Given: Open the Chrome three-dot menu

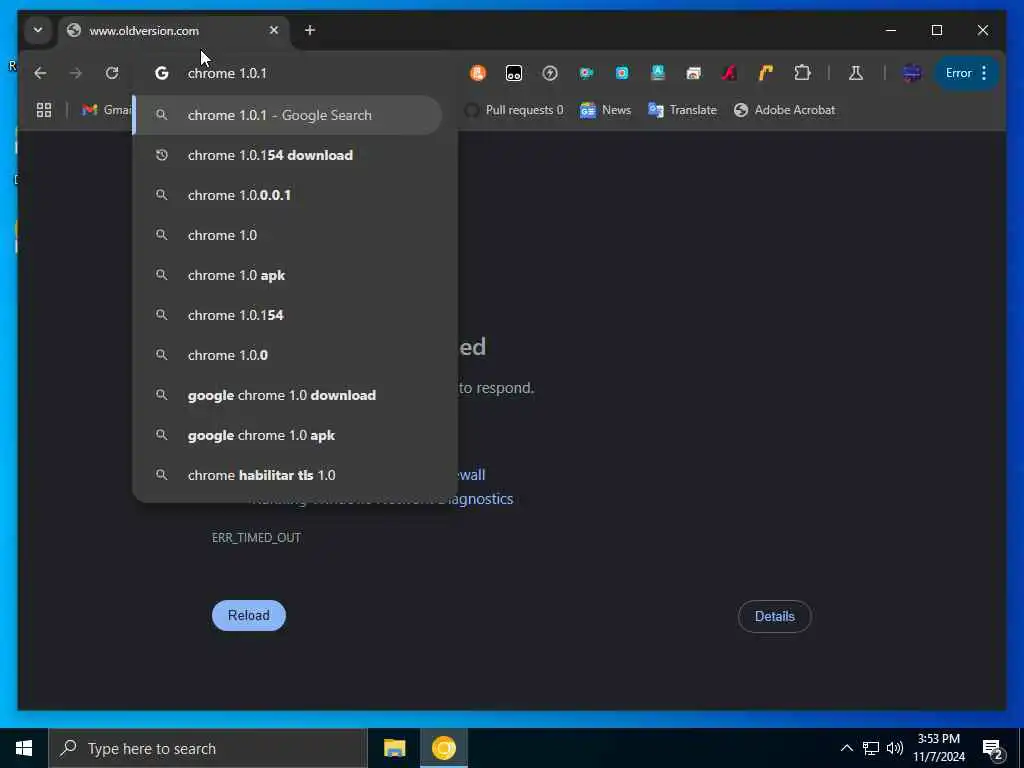Looking at the screenshot, I should pyautogui.click(x=984, y=73).
